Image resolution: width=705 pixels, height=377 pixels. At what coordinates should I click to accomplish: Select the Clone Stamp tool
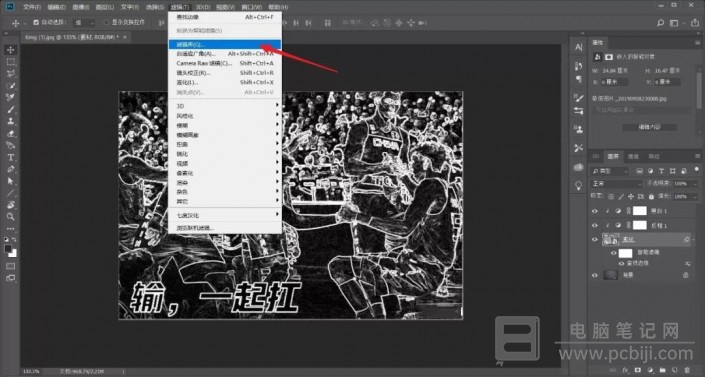[x=11, y=121]
